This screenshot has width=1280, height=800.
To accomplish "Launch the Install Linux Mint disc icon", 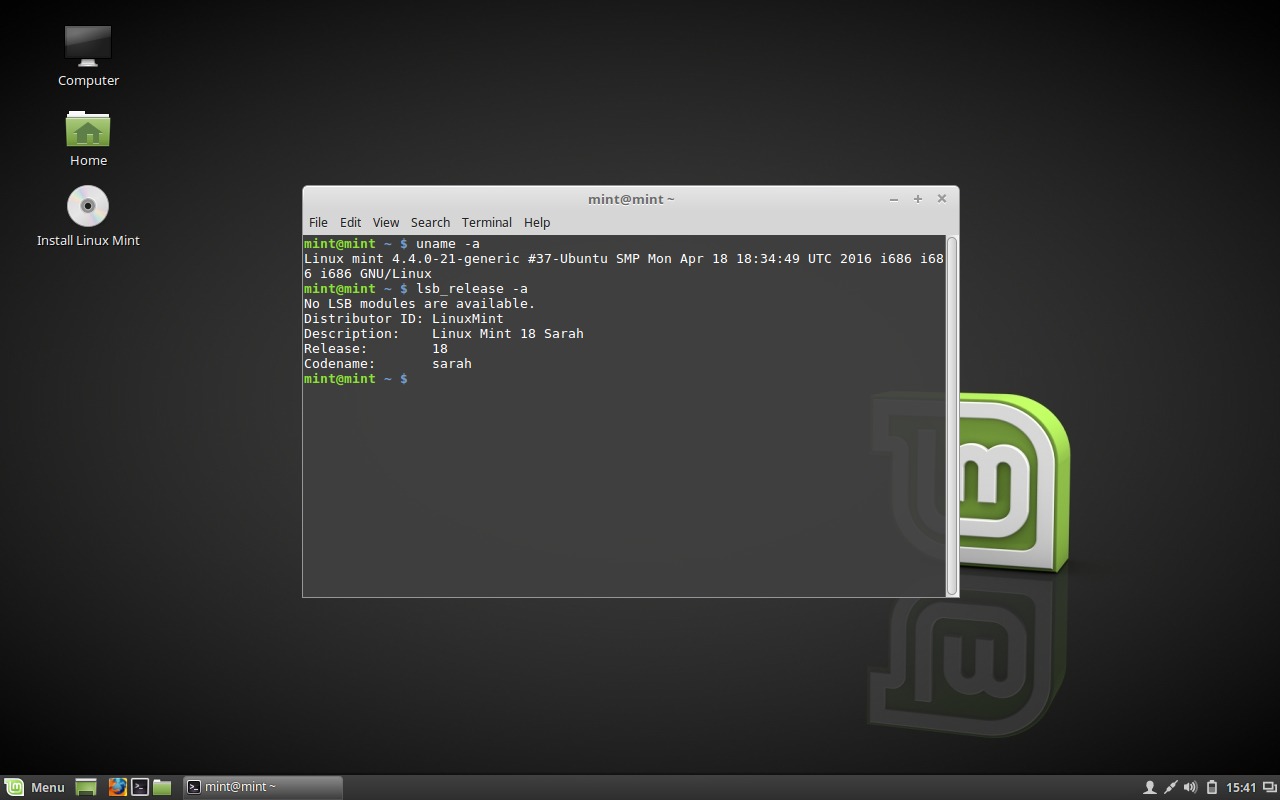I will [88, 216].
